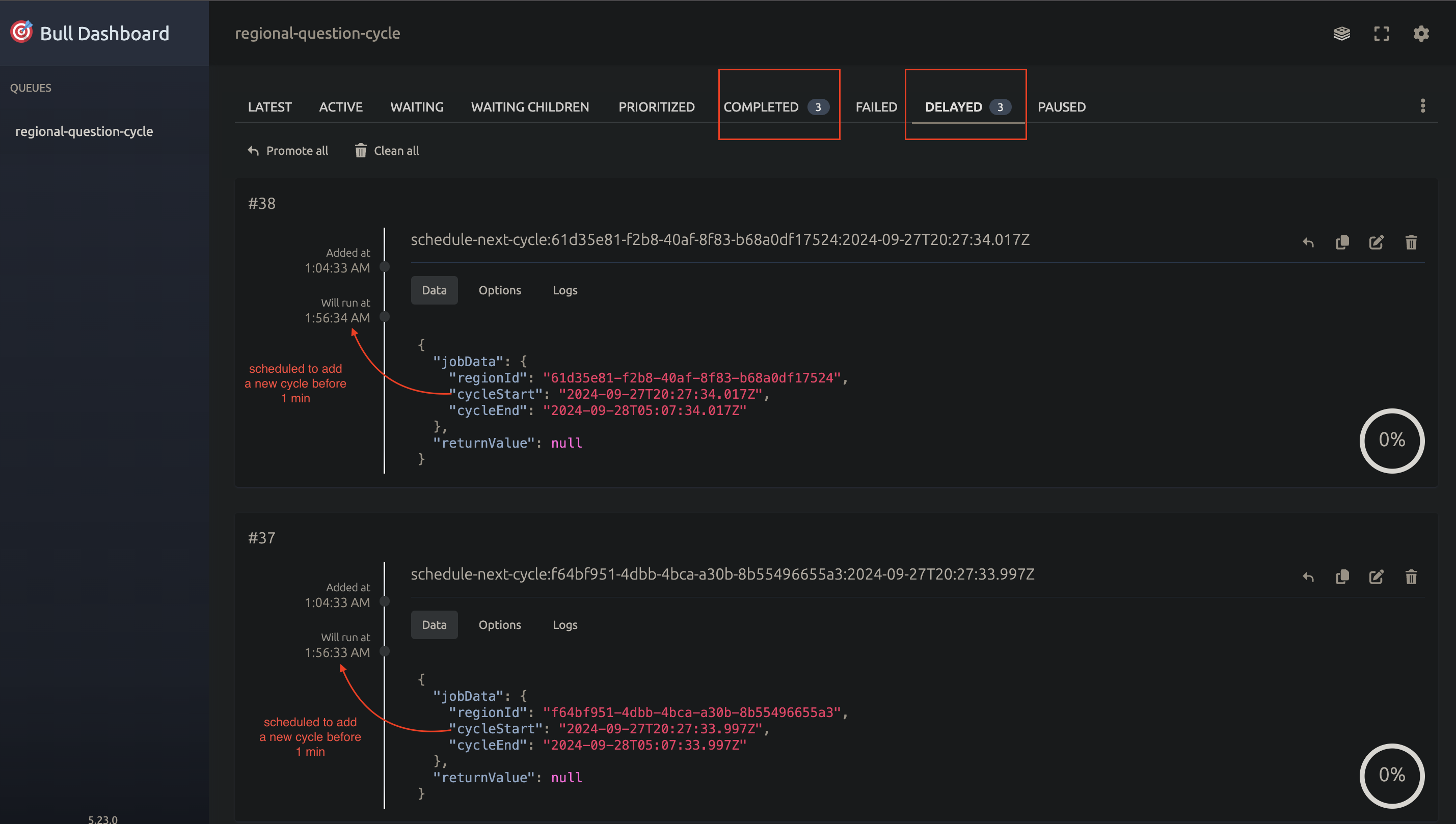The image size is (1456, 824).
Task: Click the Promote all button
Action: tap(287, 151)
